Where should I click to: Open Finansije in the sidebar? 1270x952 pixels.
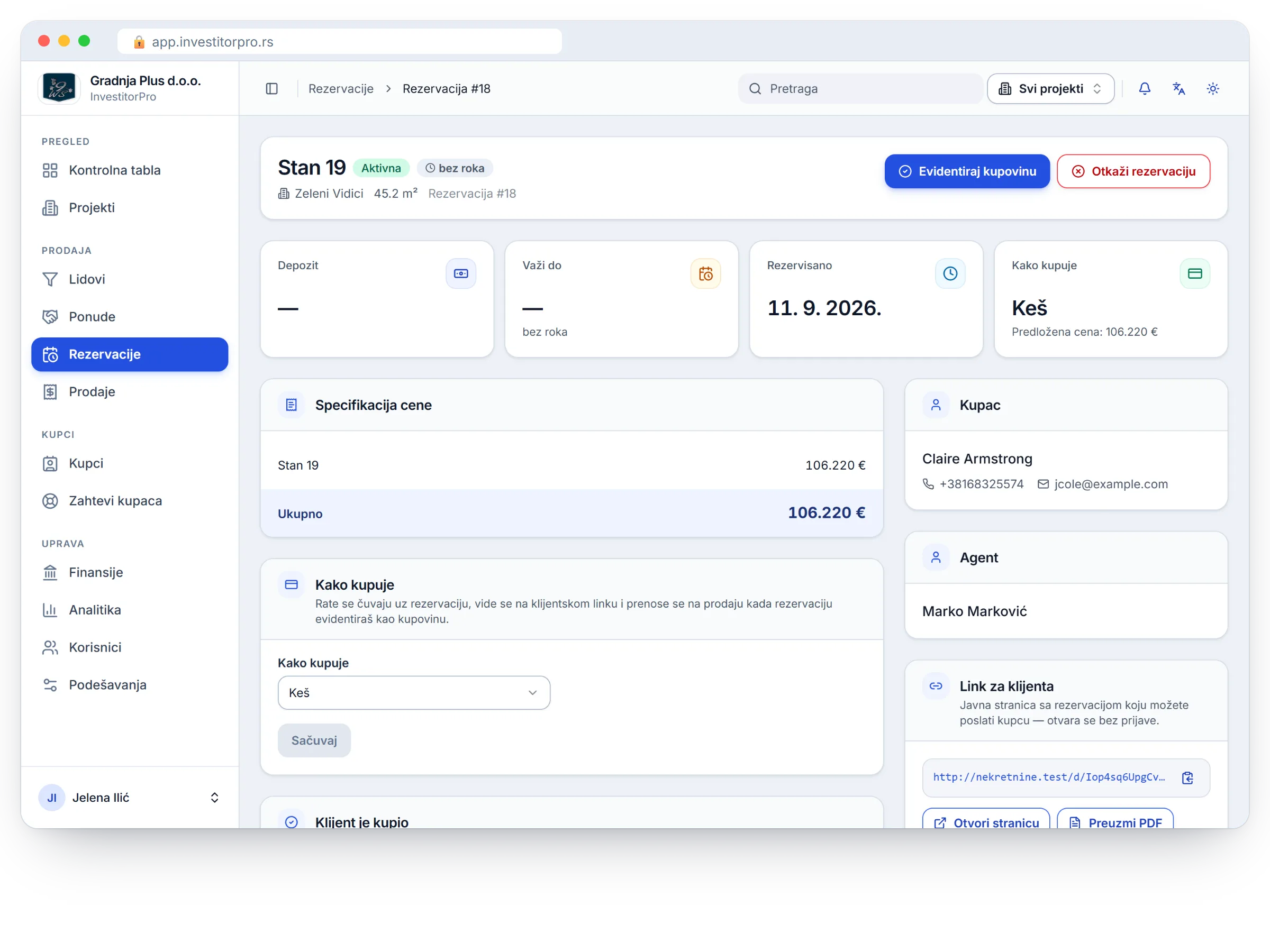pos(130,573)
